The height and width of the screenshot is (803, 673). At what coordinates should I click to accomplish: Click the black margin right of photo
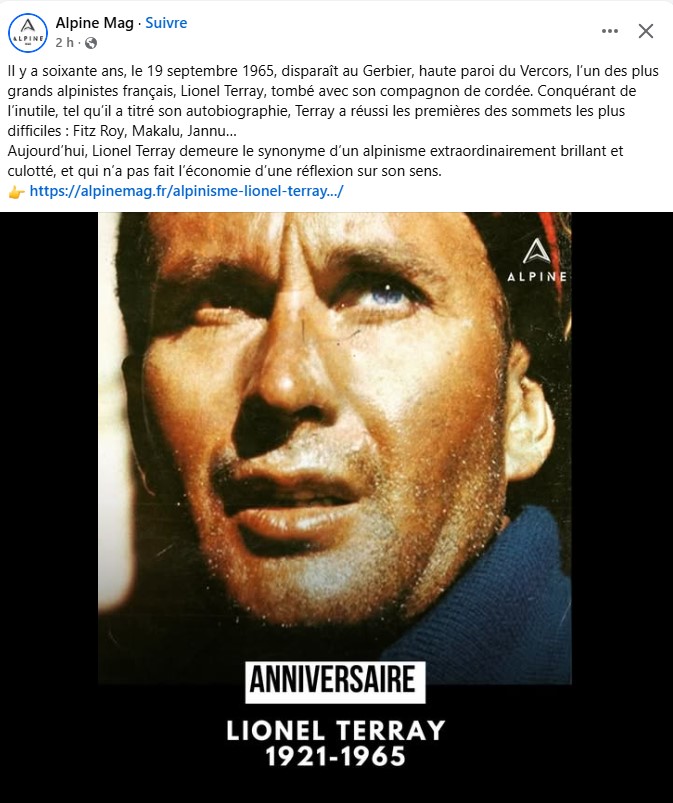click(622, 507)
